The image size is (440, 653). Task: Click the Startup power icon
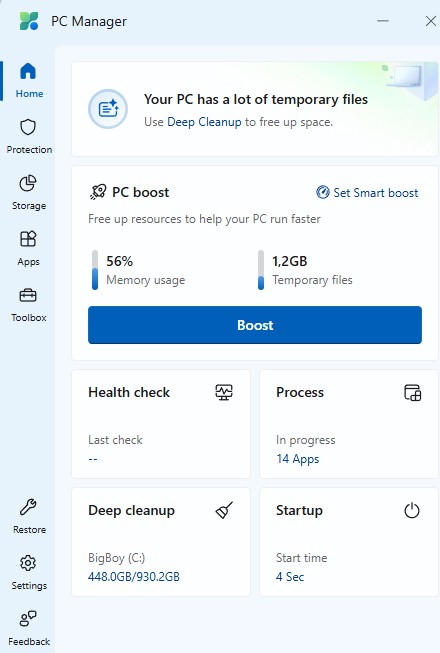[412, 510]
